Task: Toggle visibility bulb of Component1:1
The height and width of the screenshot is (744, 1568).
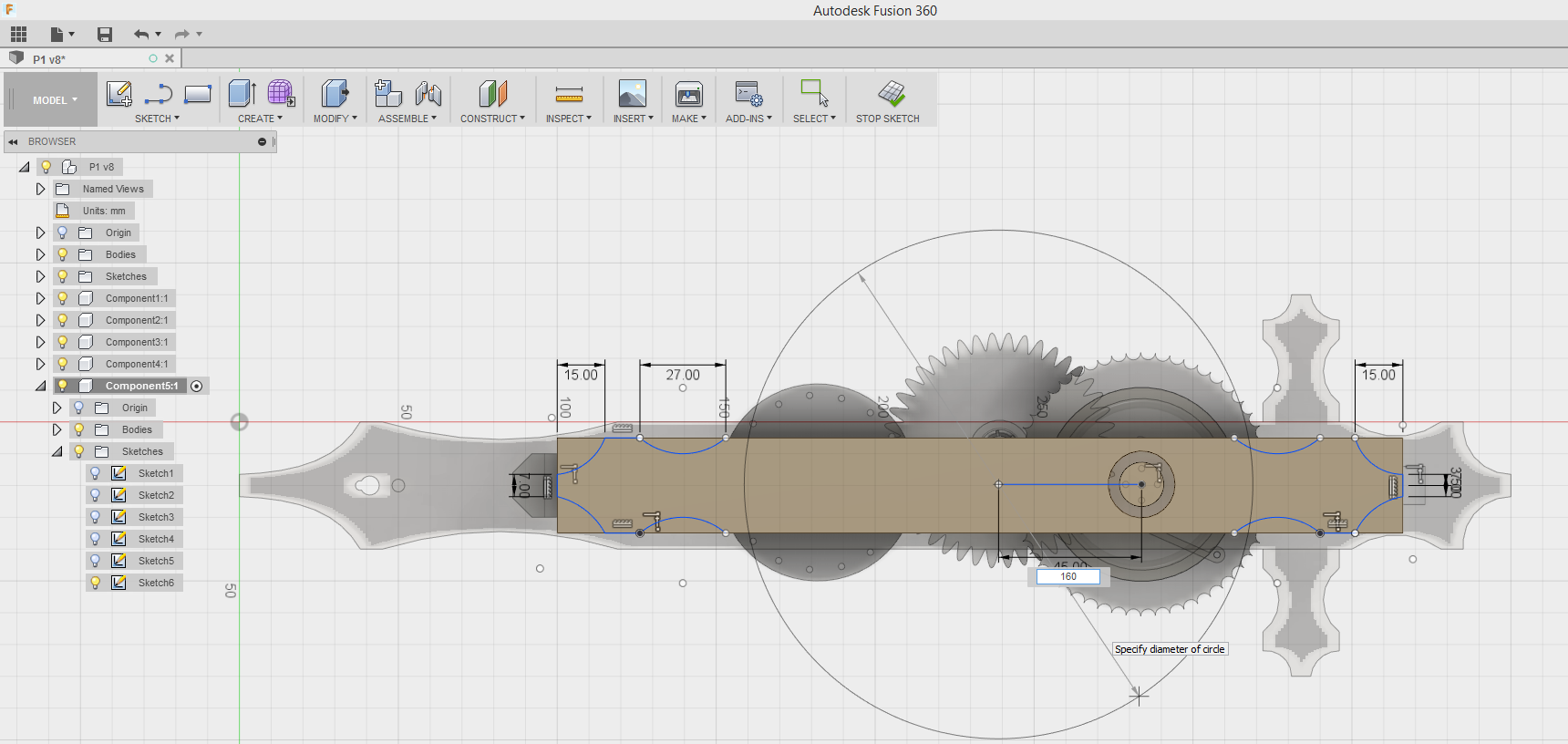Action: (x=62, y=298)
